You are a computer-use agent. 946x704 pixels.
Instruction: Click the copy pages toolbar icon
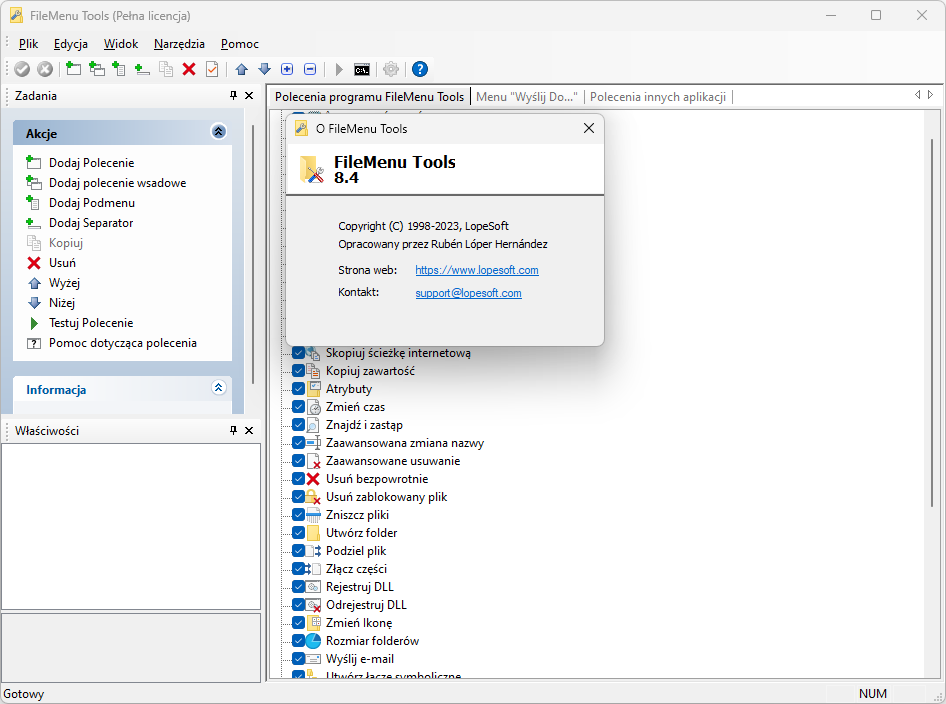click(x=166, y=69)
